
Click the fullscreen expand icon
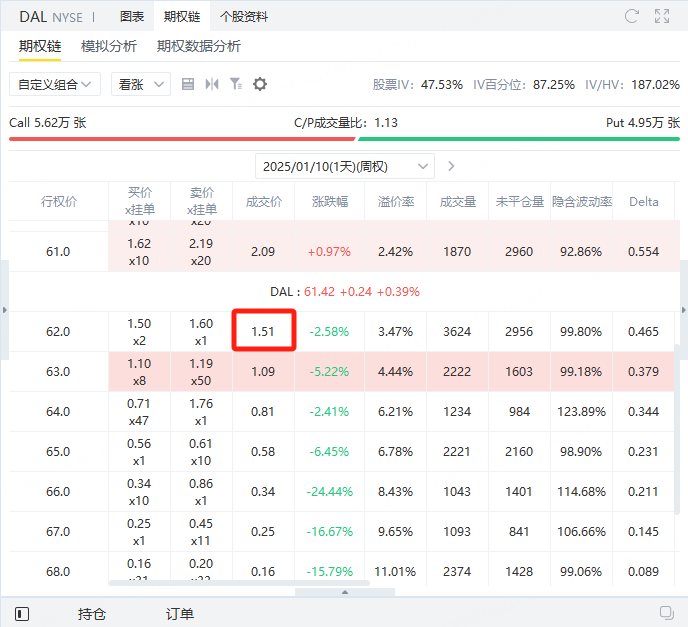tap(662, 16)
